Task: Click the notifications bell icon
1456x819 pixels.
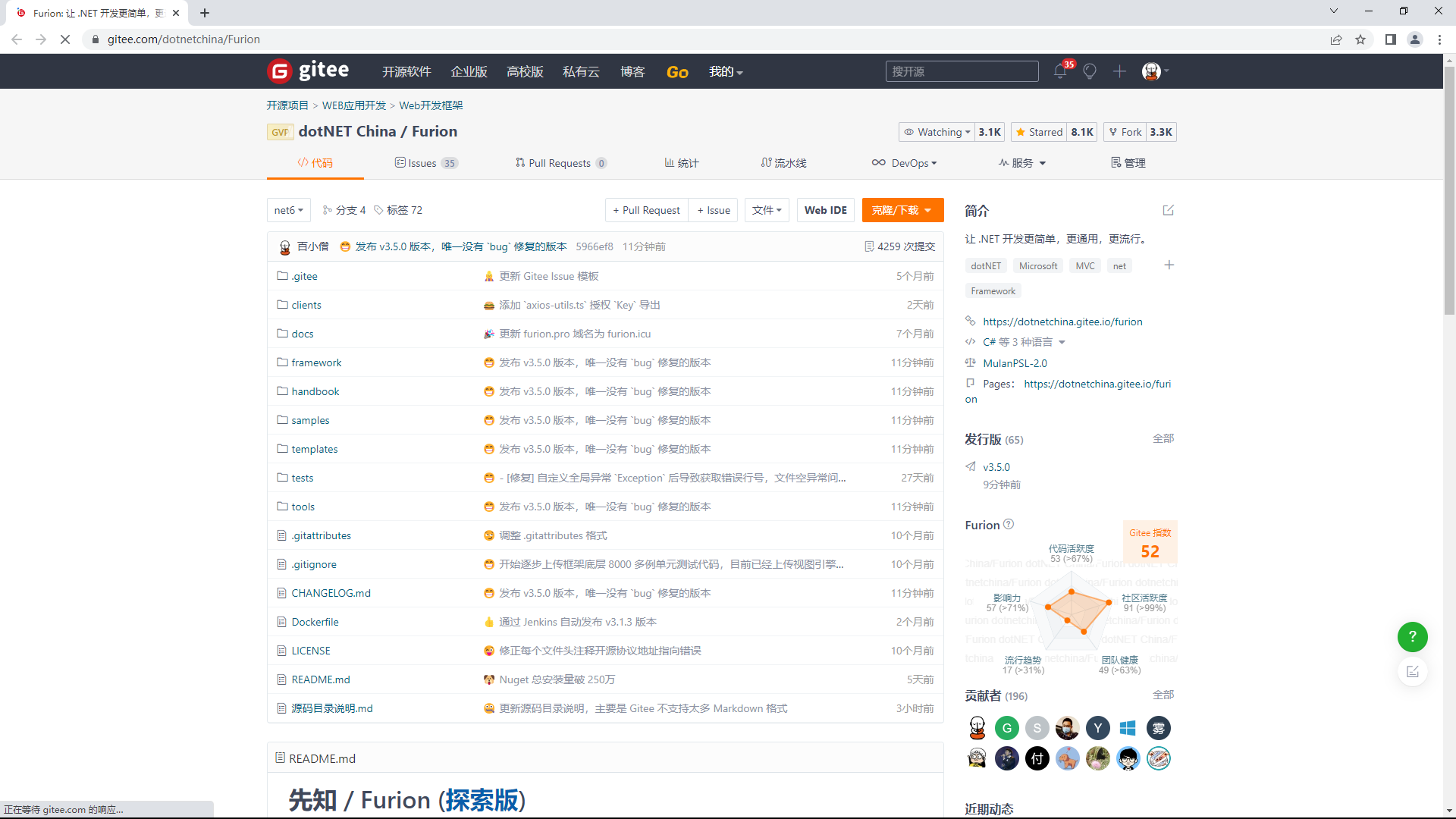Action: [x=1059, y=71]
